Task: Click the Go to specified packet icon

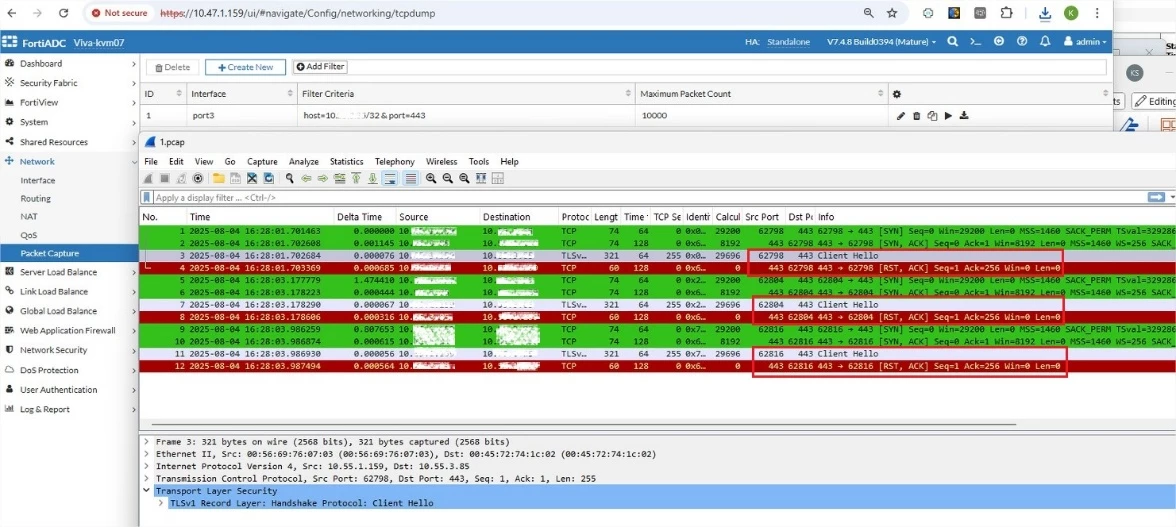Action: click(x=339, y=178)
